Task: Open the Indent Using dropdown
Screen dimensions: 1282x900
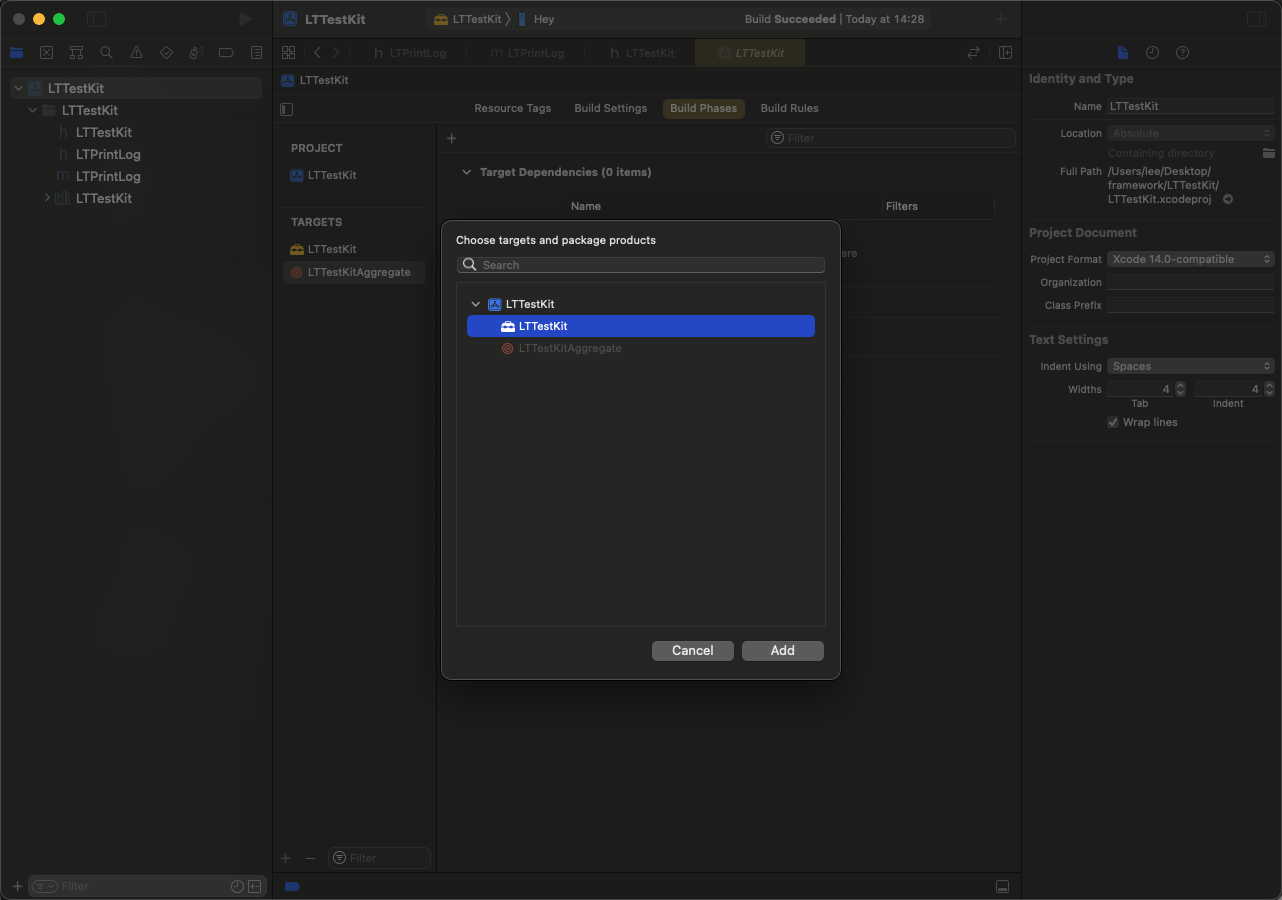Action: pos(1191,366)
